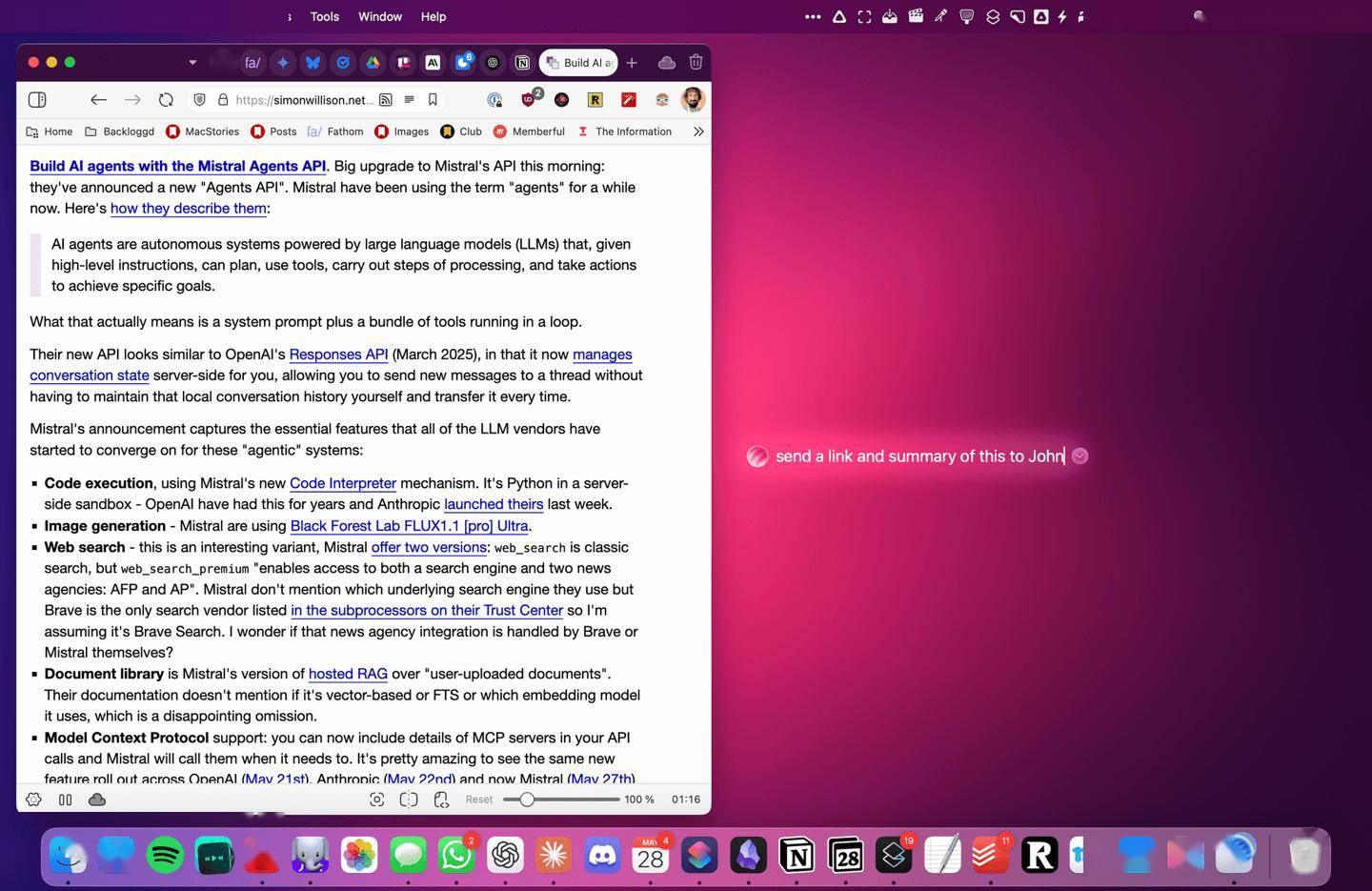Open the profile avatar in the toolbar
1372x891 pixels.
click(693, 99)
